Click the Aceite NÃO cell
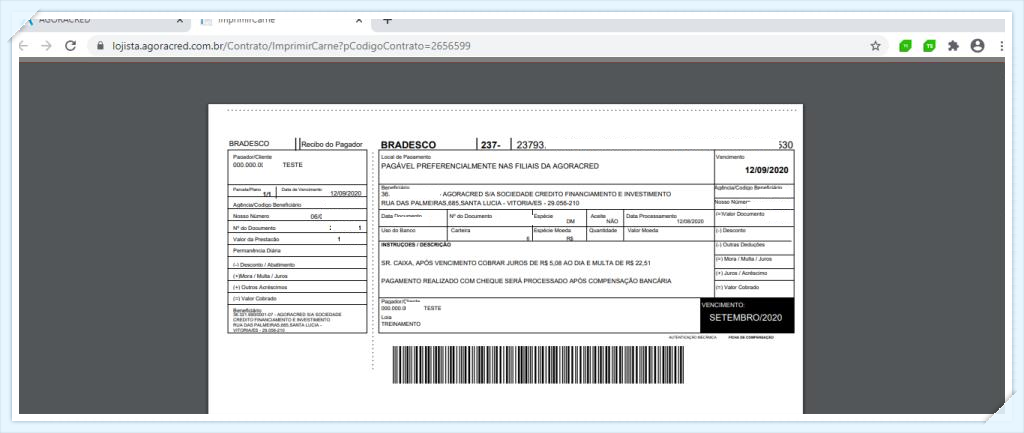The height and width of the screenshot is (433, 1024). (605, 219)
